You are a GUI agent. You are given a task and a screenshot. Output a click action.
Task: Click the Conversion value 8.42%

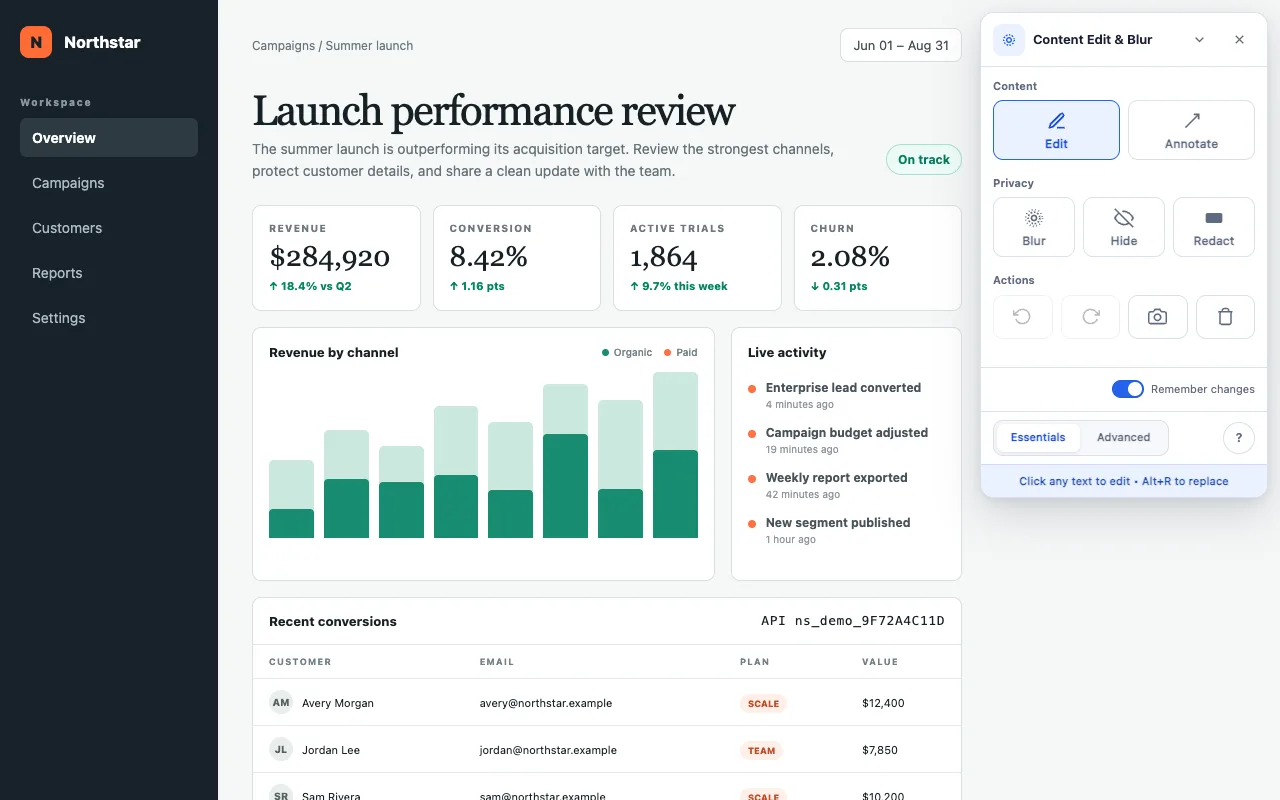(488, 257)
